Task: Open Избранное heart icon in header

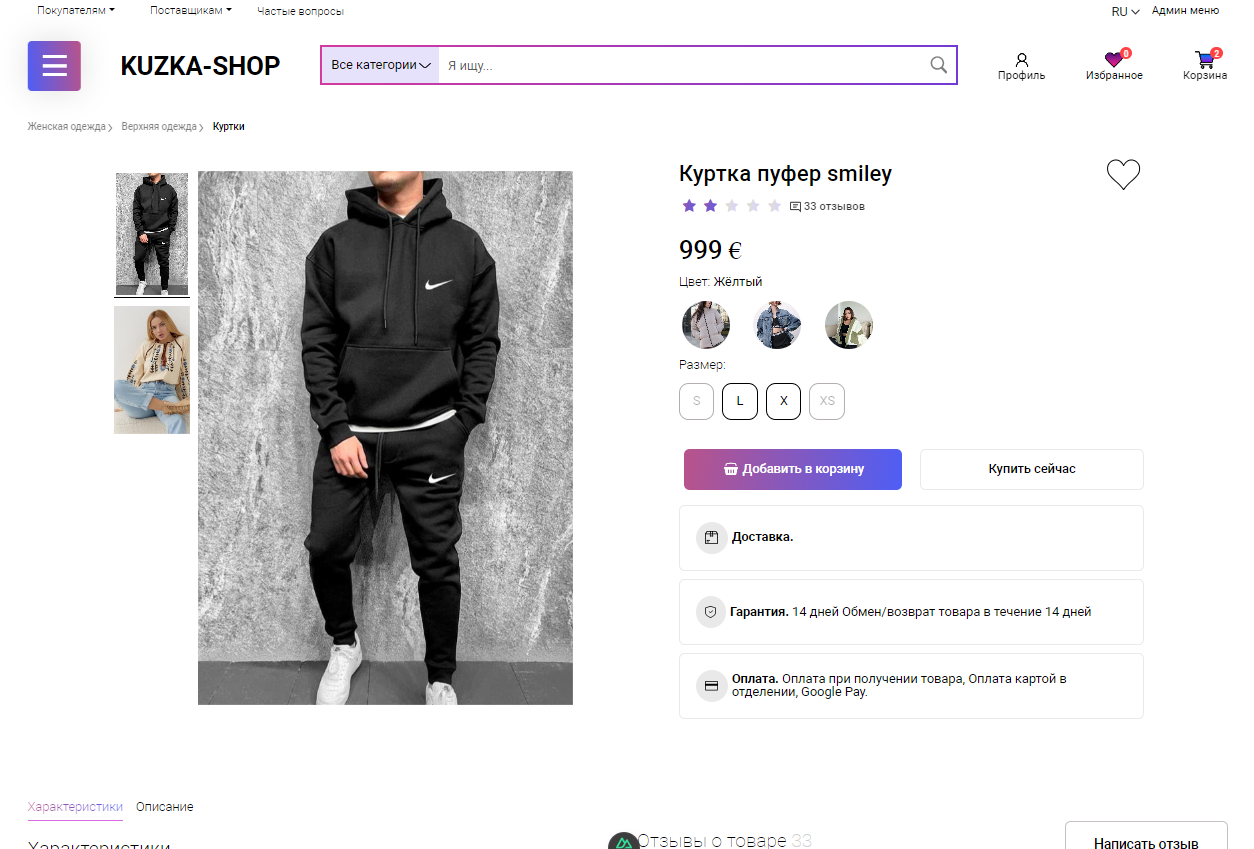Action: click(x=1114, y=60)
